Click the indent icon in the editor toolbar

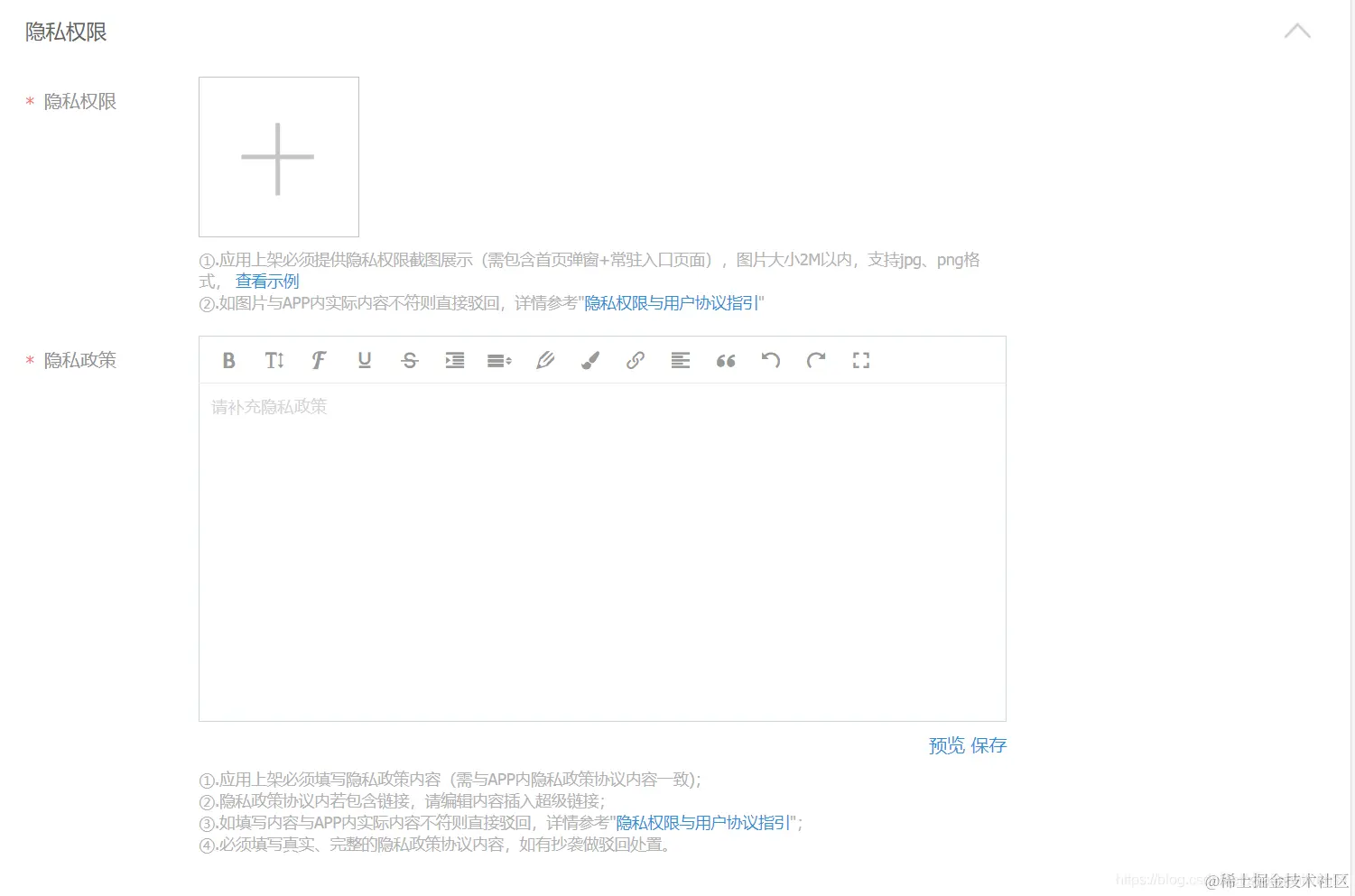pyautogui.click(x=454, y=360)
